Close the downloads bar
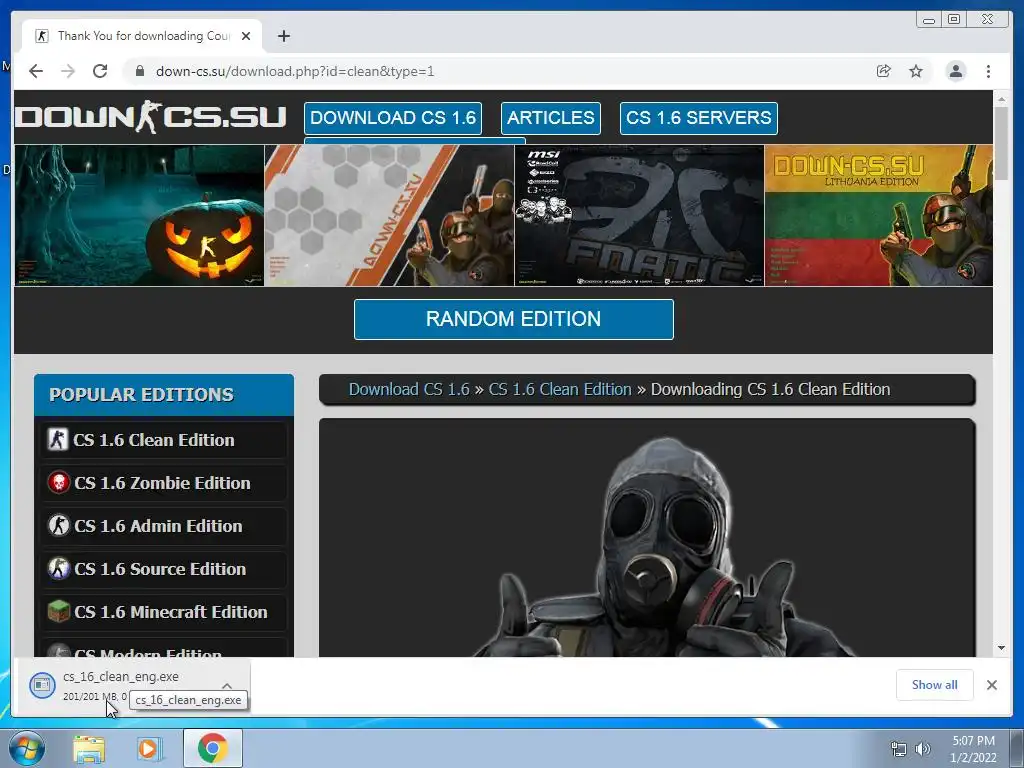 pos(992,685)
